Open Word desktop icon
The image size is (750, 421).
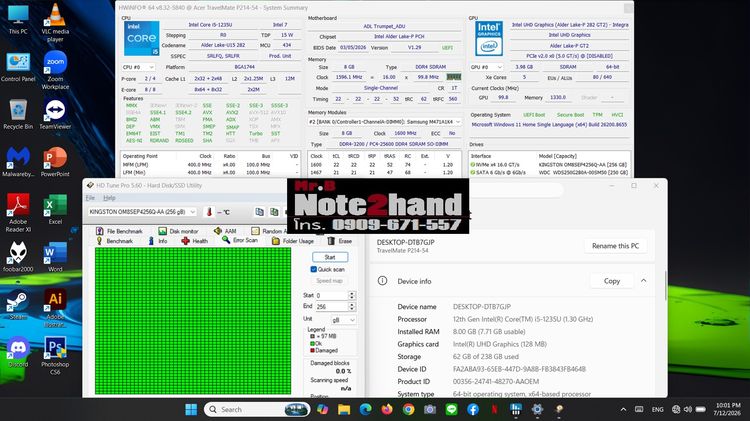[55, 257]
